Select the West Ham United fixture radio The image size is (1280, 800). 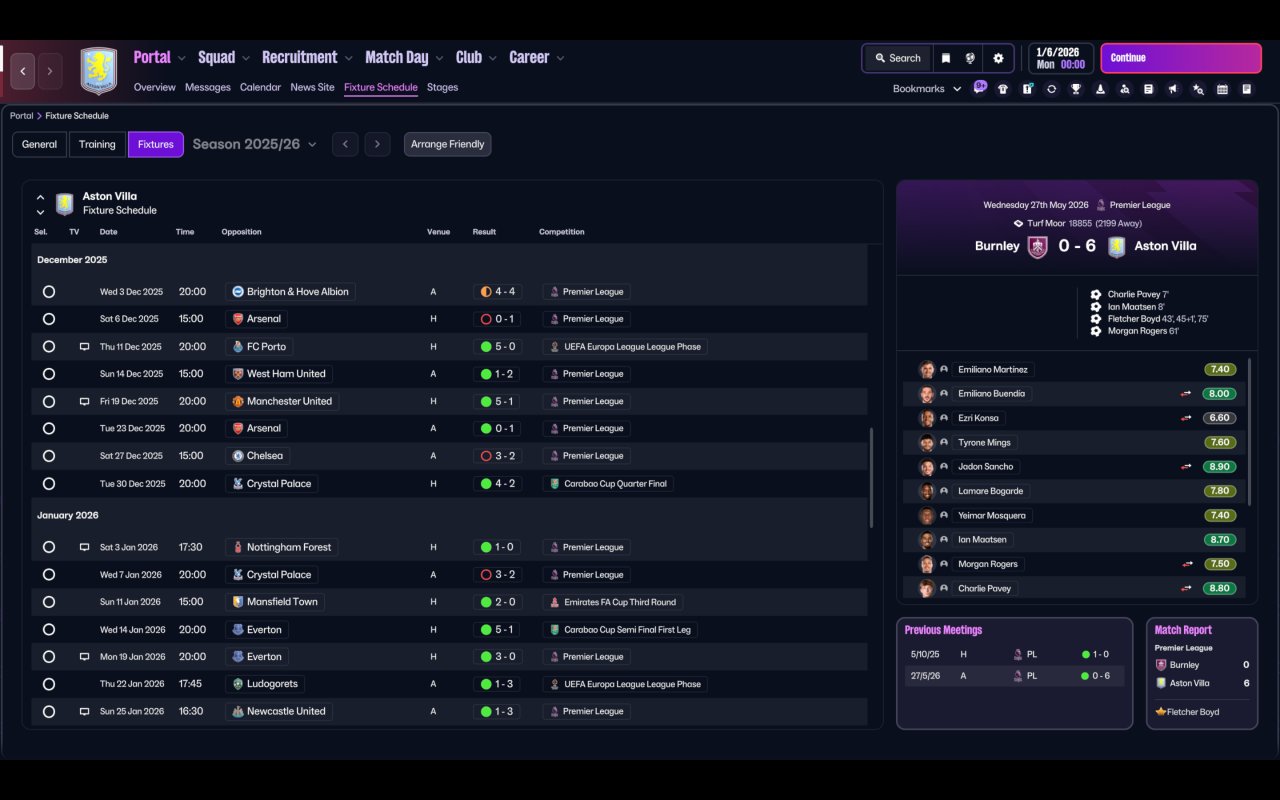click(x=49, y=374)
